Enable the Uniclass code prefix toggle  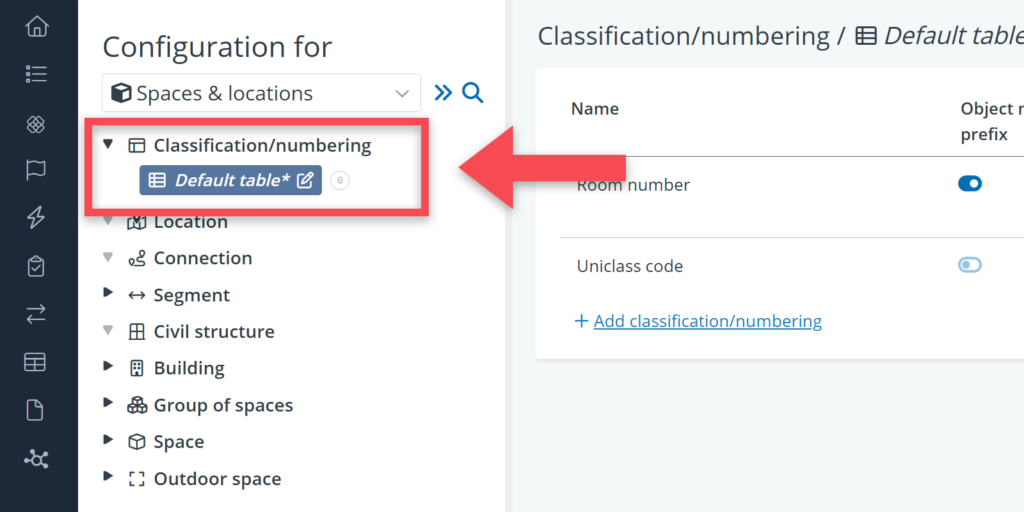point(970,264)
